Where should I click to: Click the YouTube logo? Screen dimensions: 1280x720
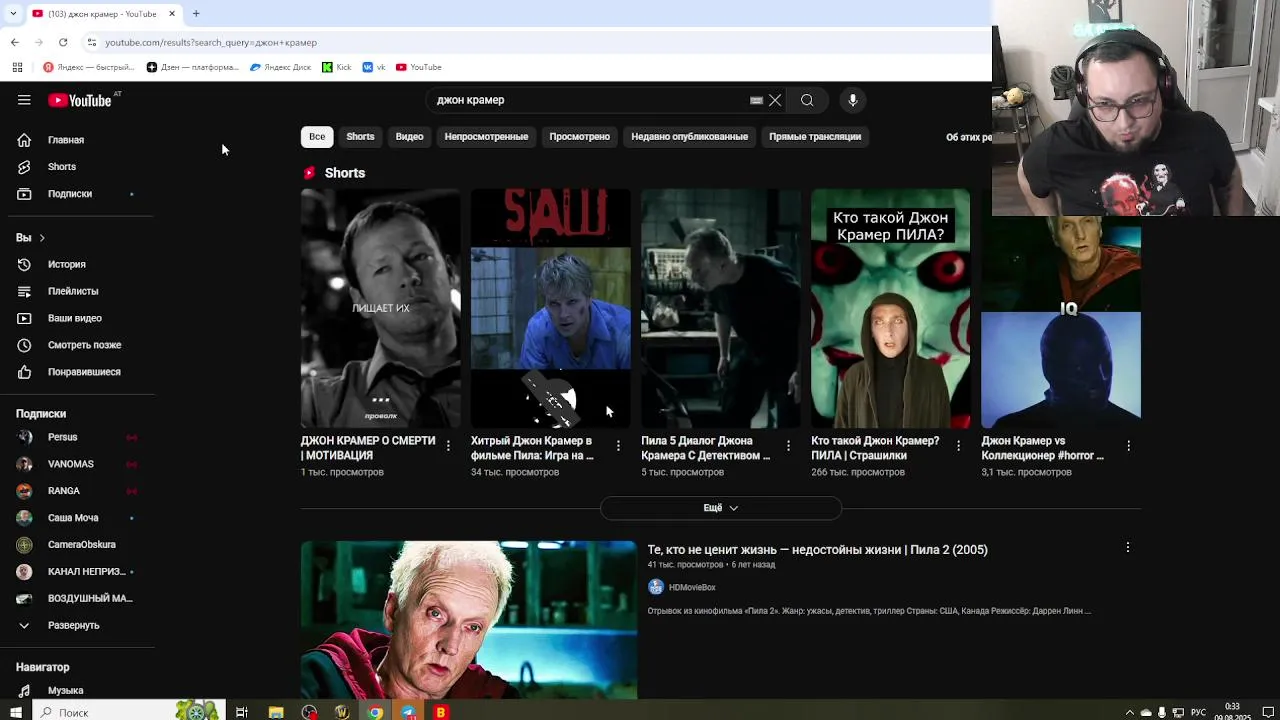pyautogui.click(x=80, y=100)
